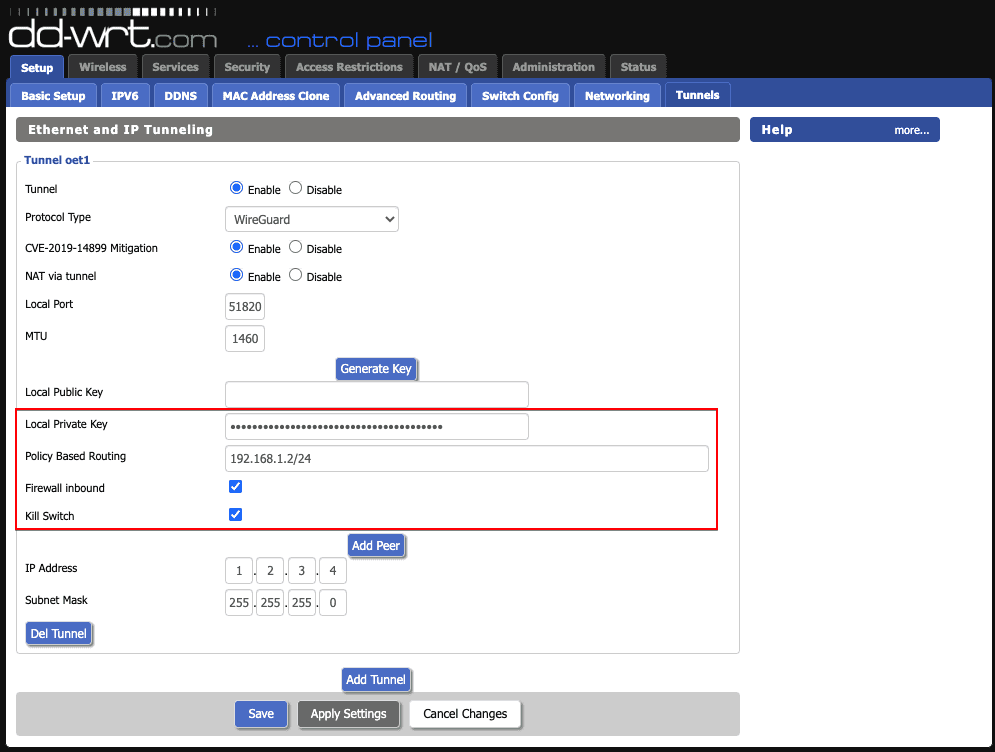Uncheck the Kill Switch checkbox
Screen dimensions: 995x752
coord(236,515)
